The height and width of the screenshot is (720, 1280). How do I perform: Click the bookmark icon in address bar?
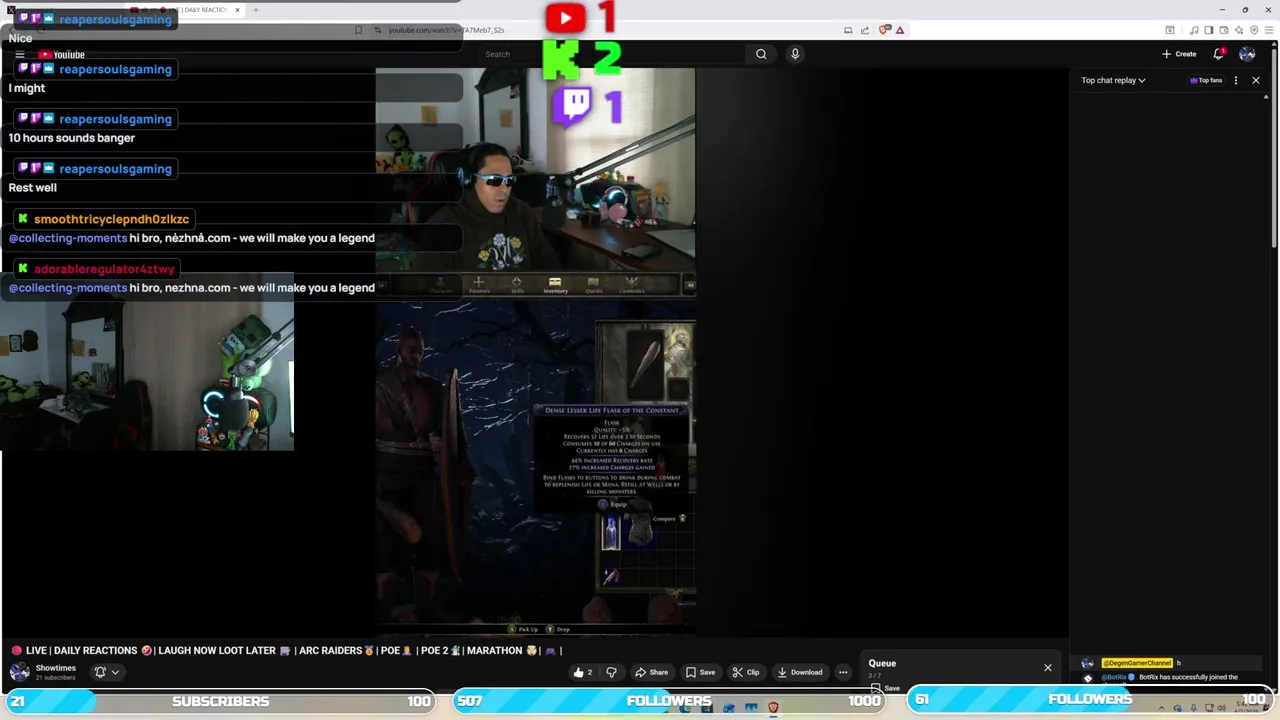tap(359, 30)
